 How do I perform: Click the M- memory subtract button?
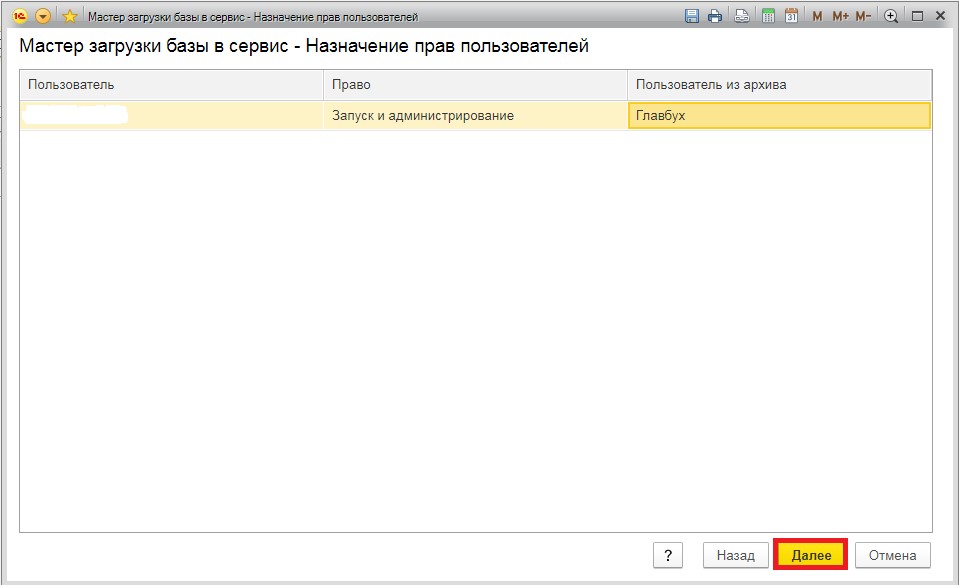pyautogui.click(x=863, y=16)
